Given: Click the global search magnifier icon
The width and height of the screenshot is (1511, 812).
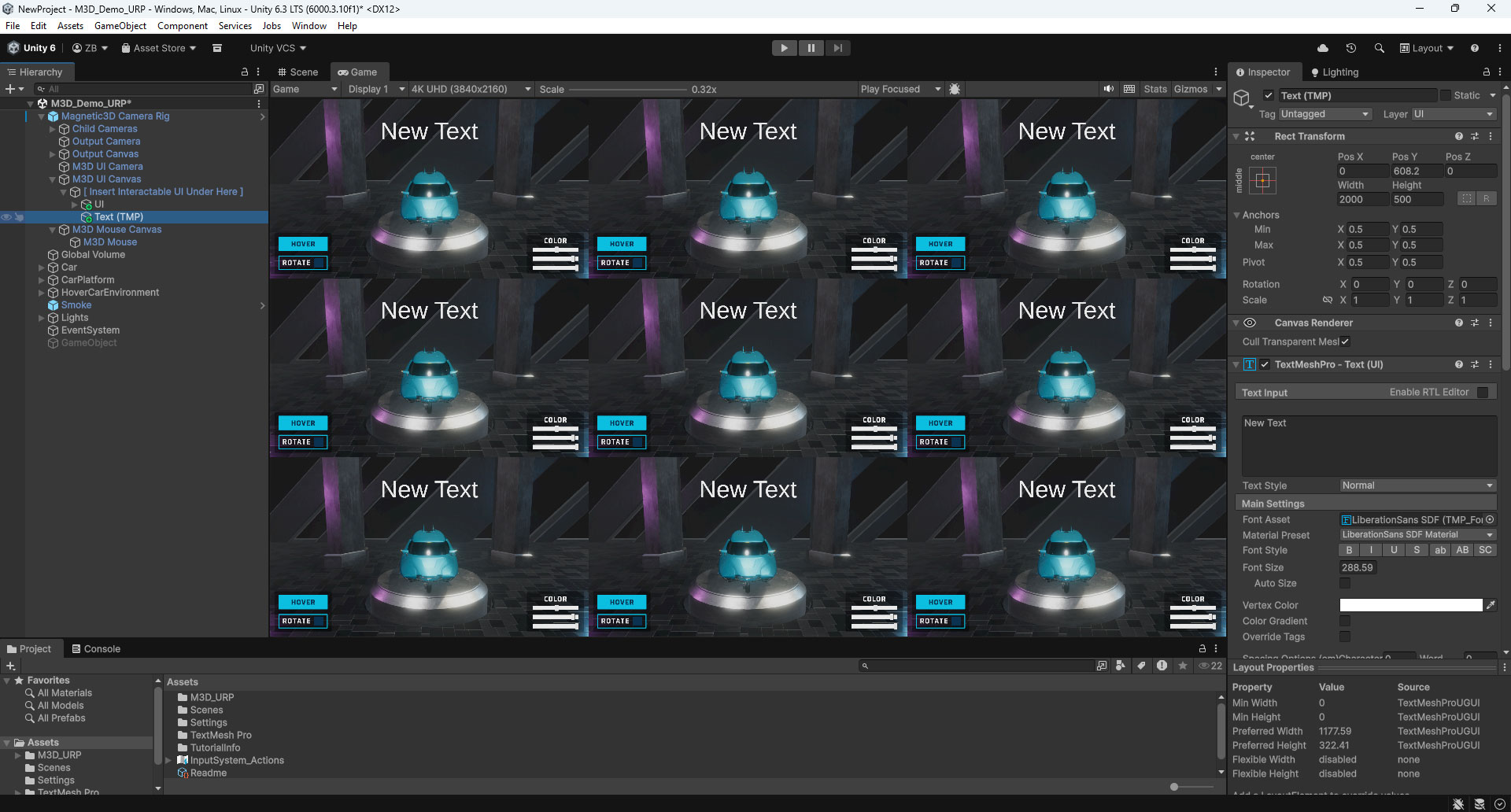Looking at the screenshot, I should tap(1379, 48).
